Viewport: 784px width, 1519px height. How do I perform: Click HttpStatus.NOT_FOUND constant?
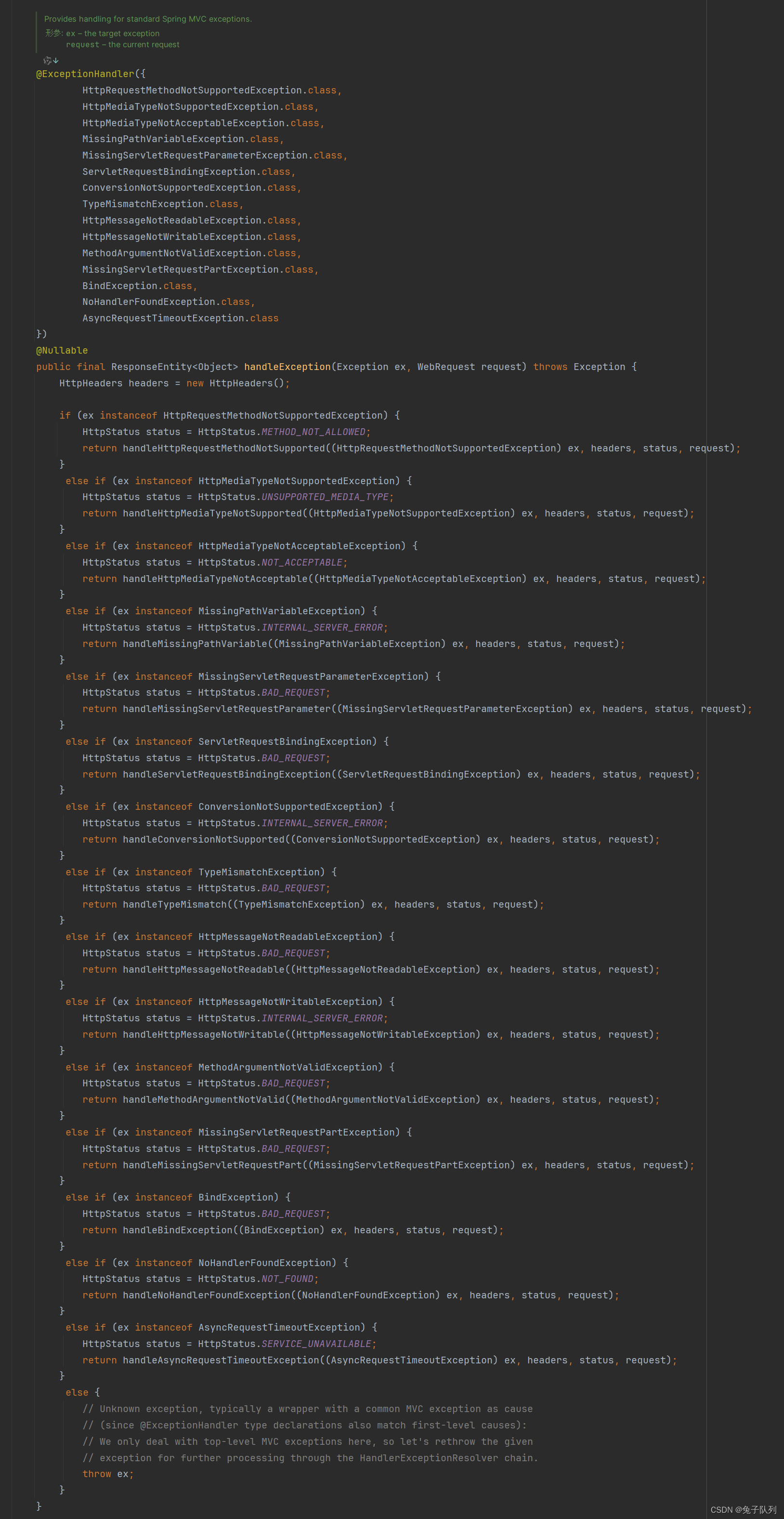coord(288,1279)
